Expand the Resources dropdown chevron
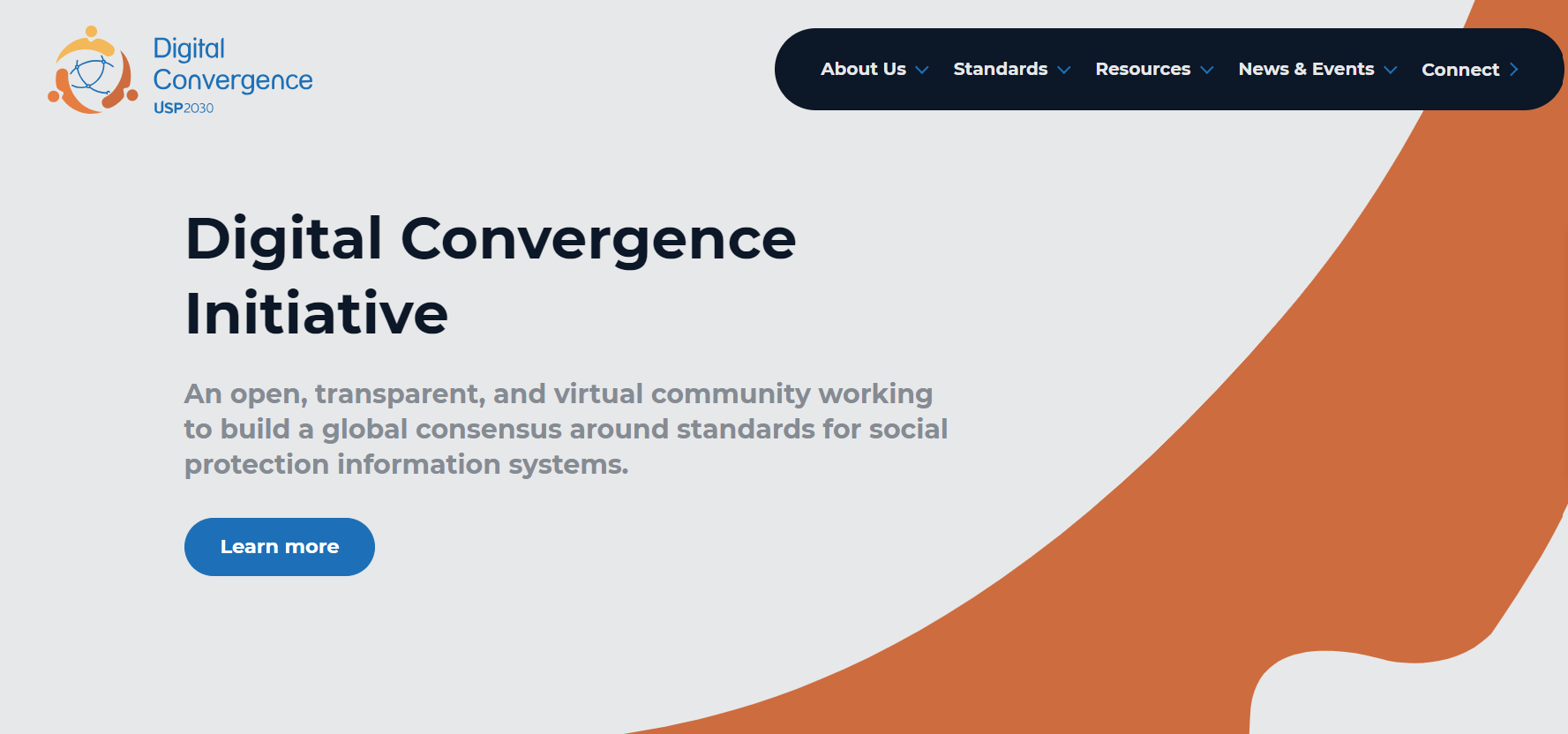The image size is (1568, 734). (x=1207, y=70)
